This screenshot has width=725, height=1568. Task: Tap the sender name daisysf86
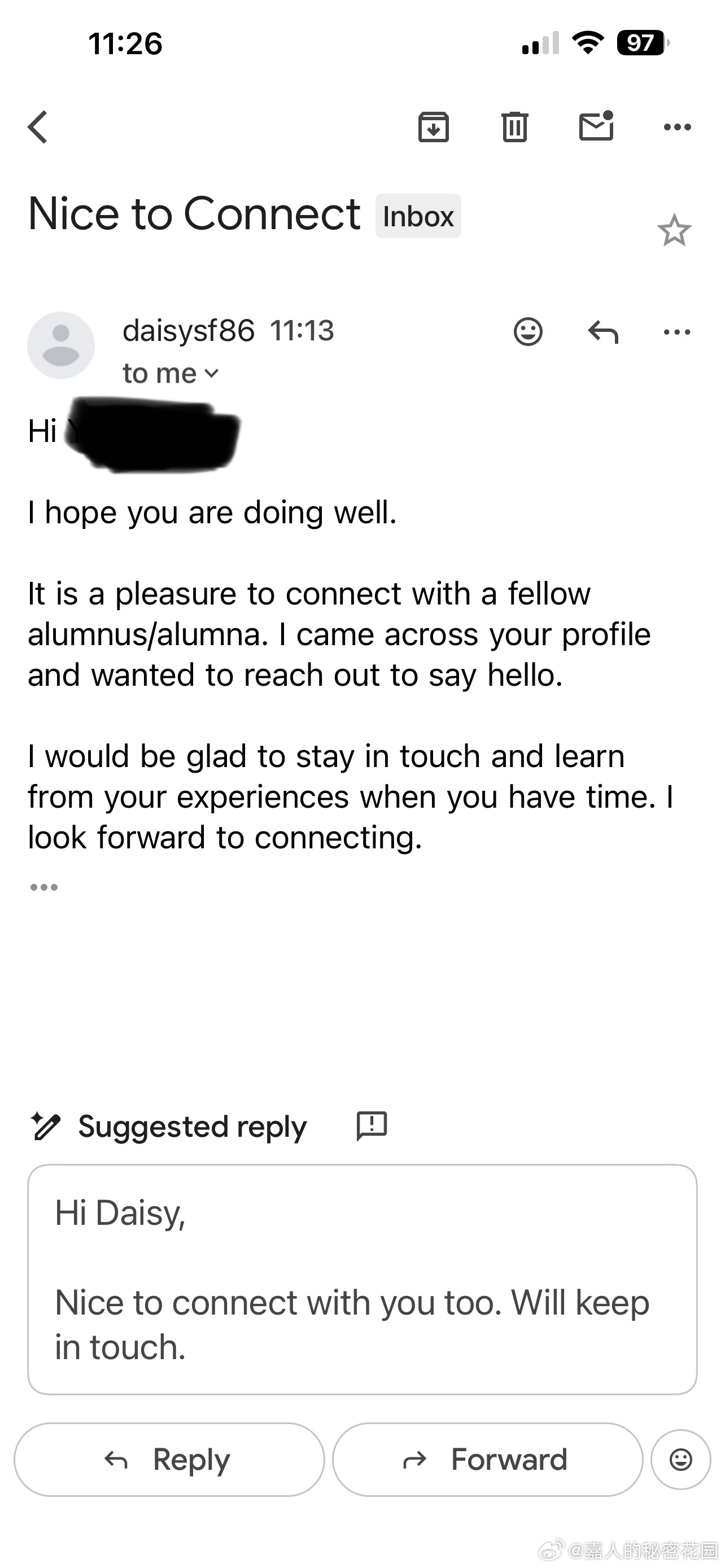pyautogui.click(x=188, y=331)
